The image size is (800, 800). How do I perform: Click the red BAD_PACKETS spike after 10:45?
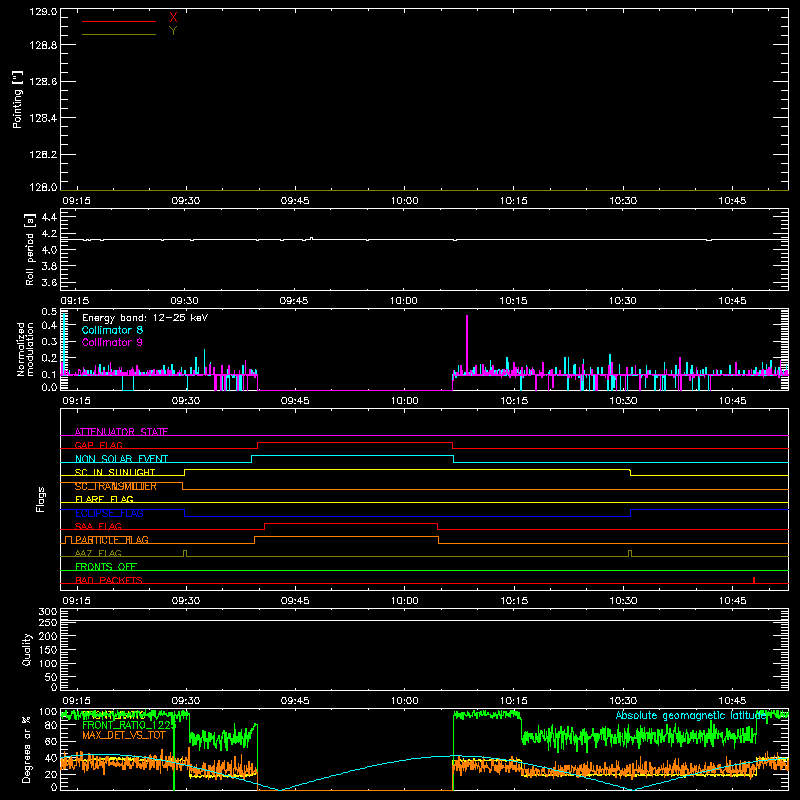[x=754, y=580]
